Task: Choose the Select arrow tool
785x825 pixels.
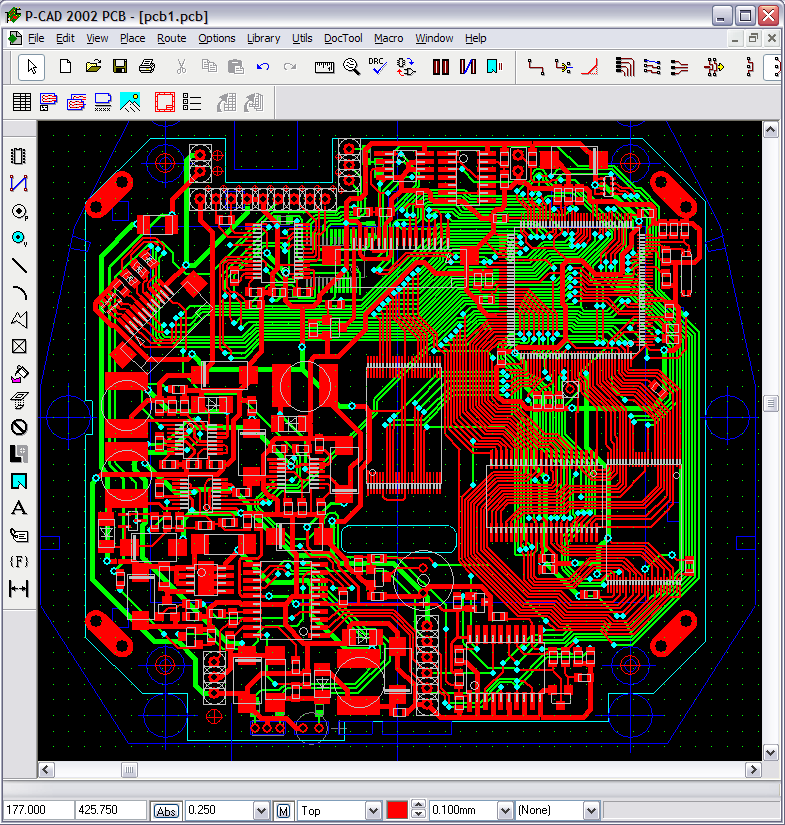Action: pyautogui.click(x=32, y=67)
